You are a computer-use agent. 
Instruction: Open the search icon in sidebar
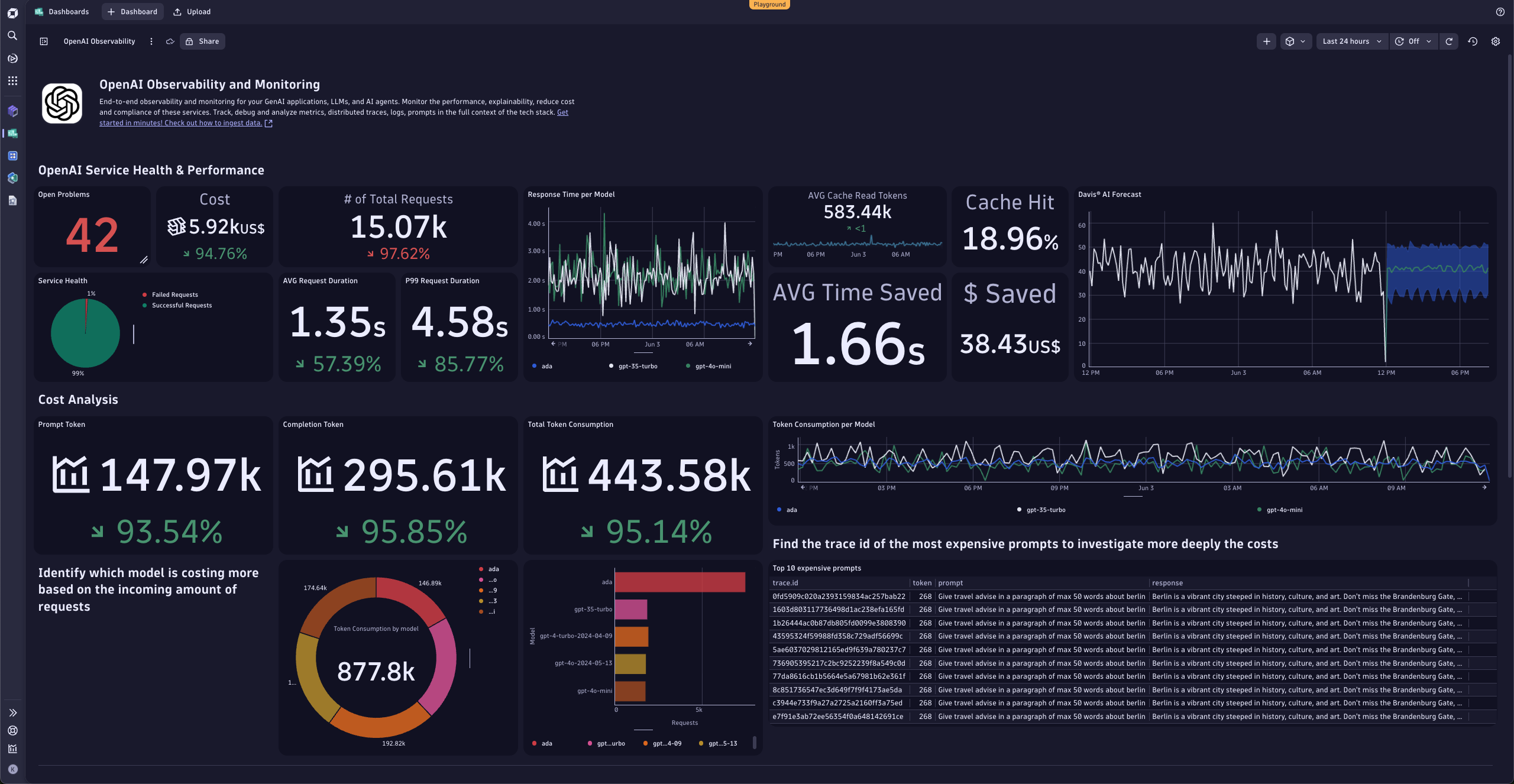(12, 36)
